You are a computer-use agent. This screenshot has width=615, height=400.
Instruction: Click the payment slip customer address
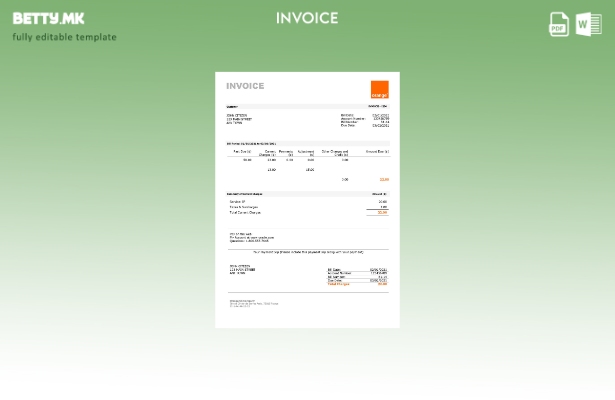tap(242, 270)
